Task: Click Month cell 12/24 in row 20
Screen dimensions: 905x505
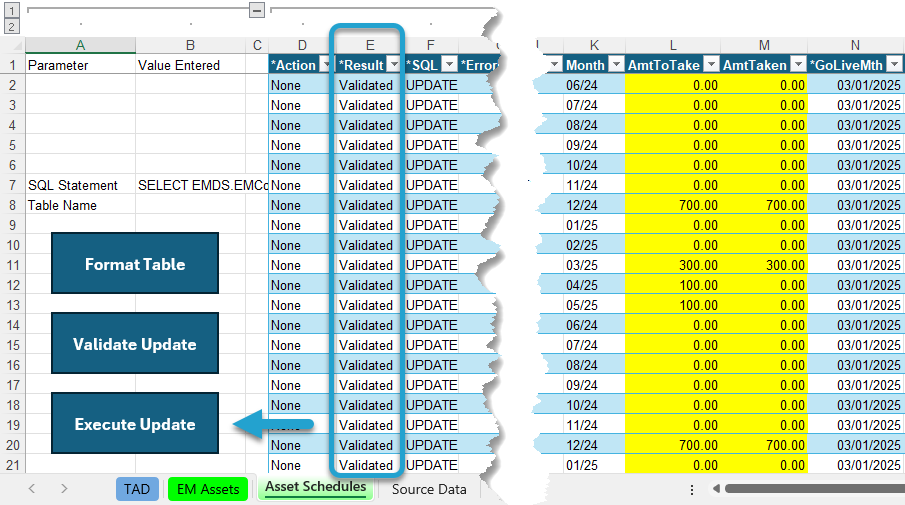Action: (x=594, y=446)
